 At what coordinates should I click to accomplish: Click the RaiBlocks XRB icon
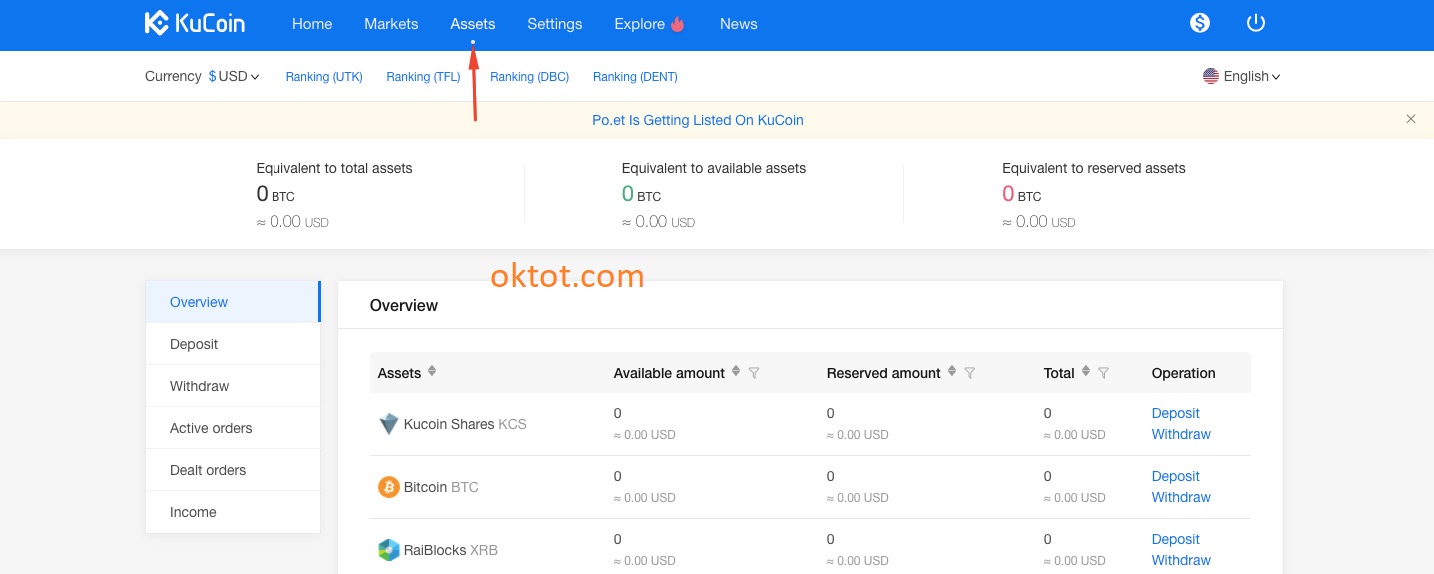[x=389, y=550]
